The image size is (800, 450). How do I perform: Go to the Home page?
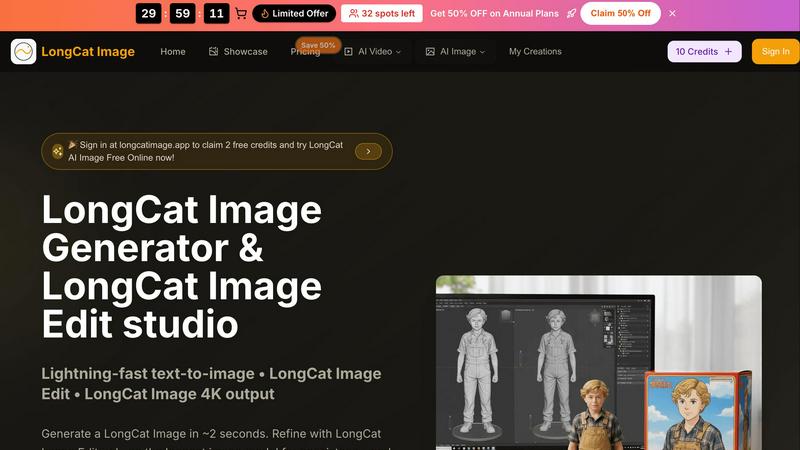click(173, 52)
